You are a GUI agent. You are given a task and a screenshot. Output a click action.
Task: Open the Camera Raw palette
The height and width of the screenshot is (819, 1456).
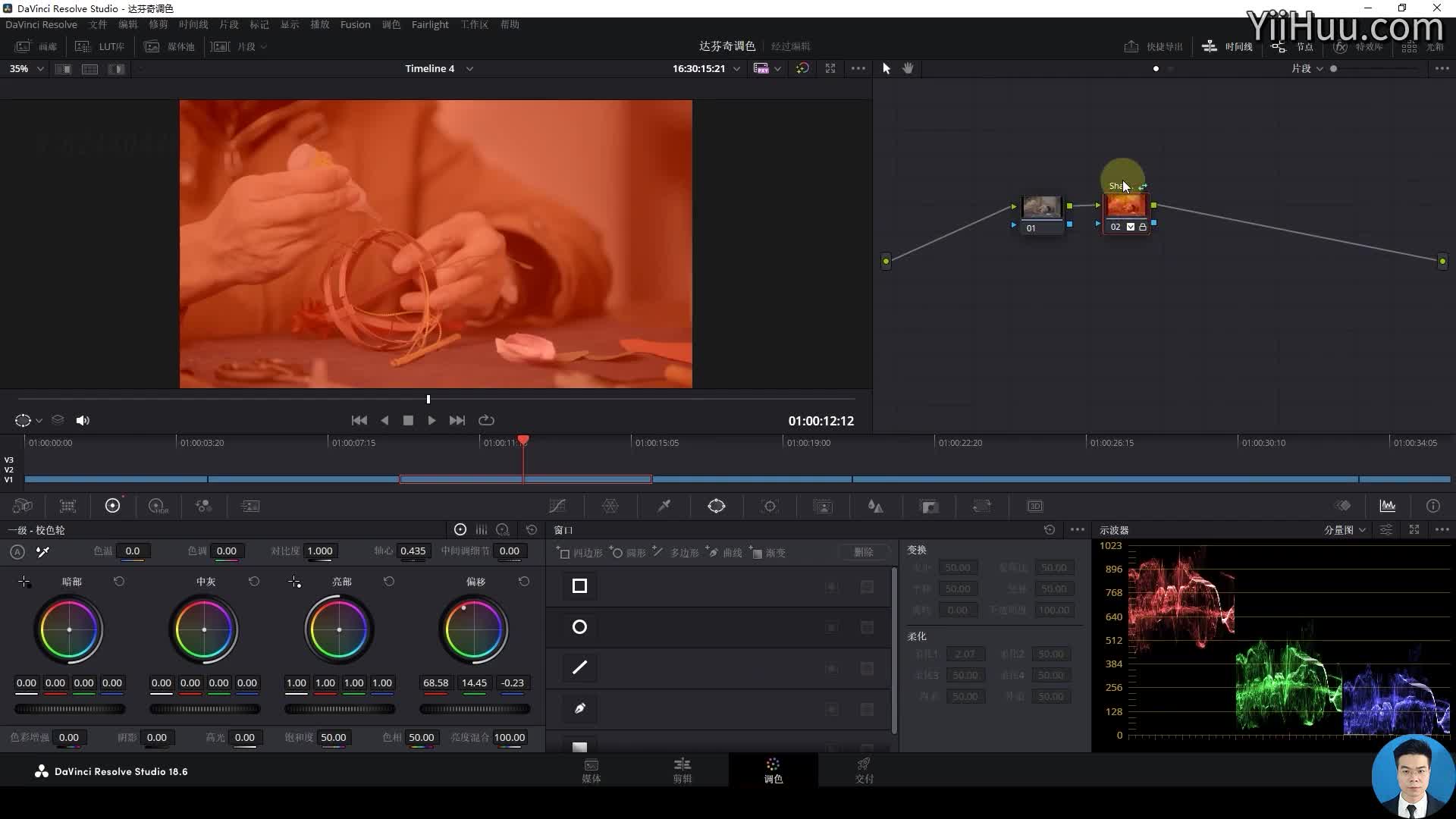(x=23, y=506)
